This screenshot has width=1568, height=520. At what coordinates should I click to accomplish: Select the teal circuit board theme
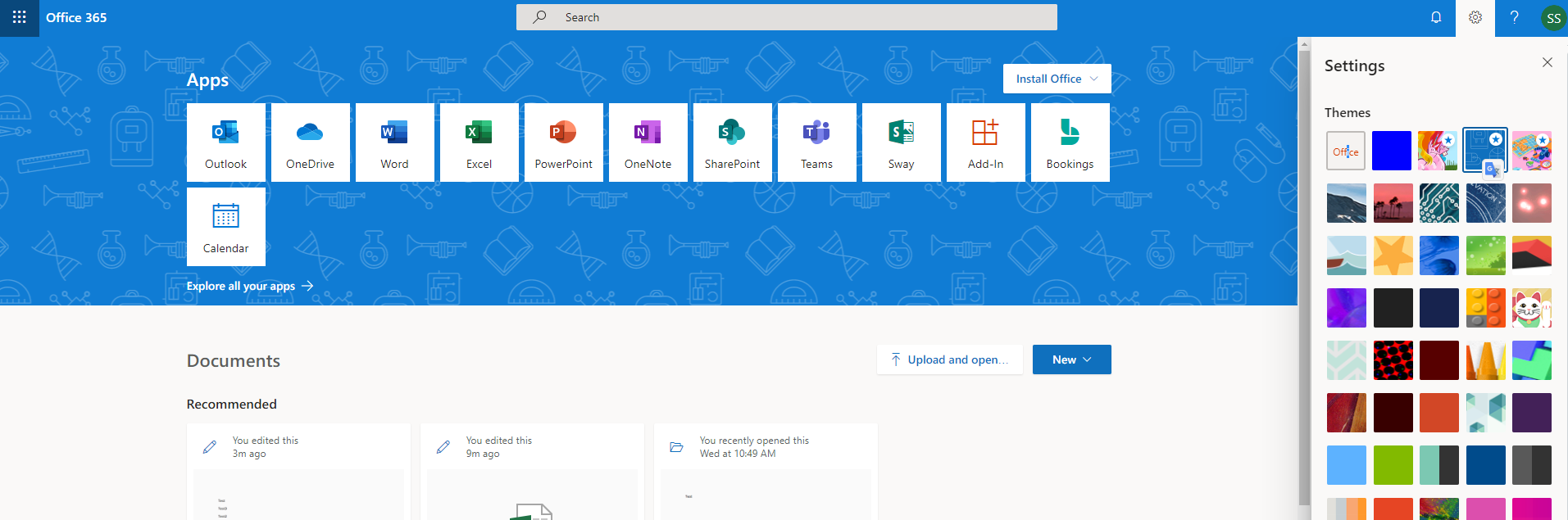click(x=1438, y=203)
